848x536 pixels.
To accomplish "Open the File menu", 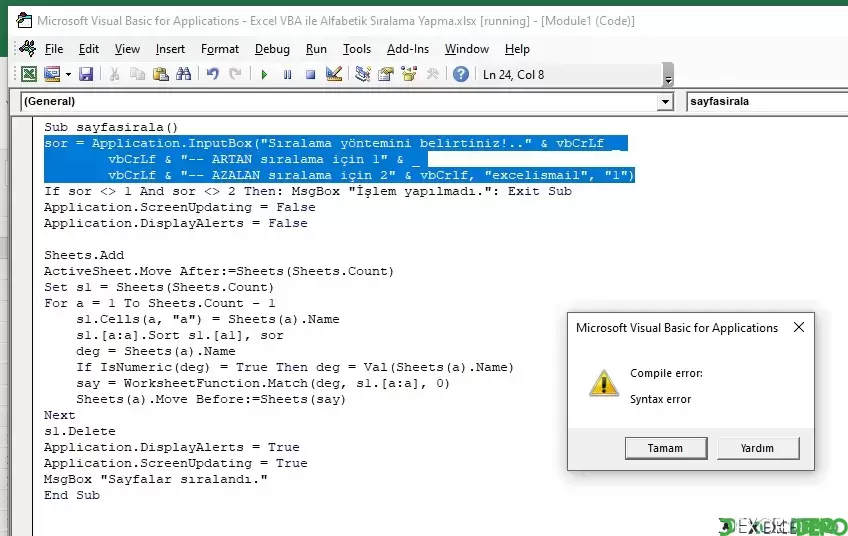I will coord(54,49).
